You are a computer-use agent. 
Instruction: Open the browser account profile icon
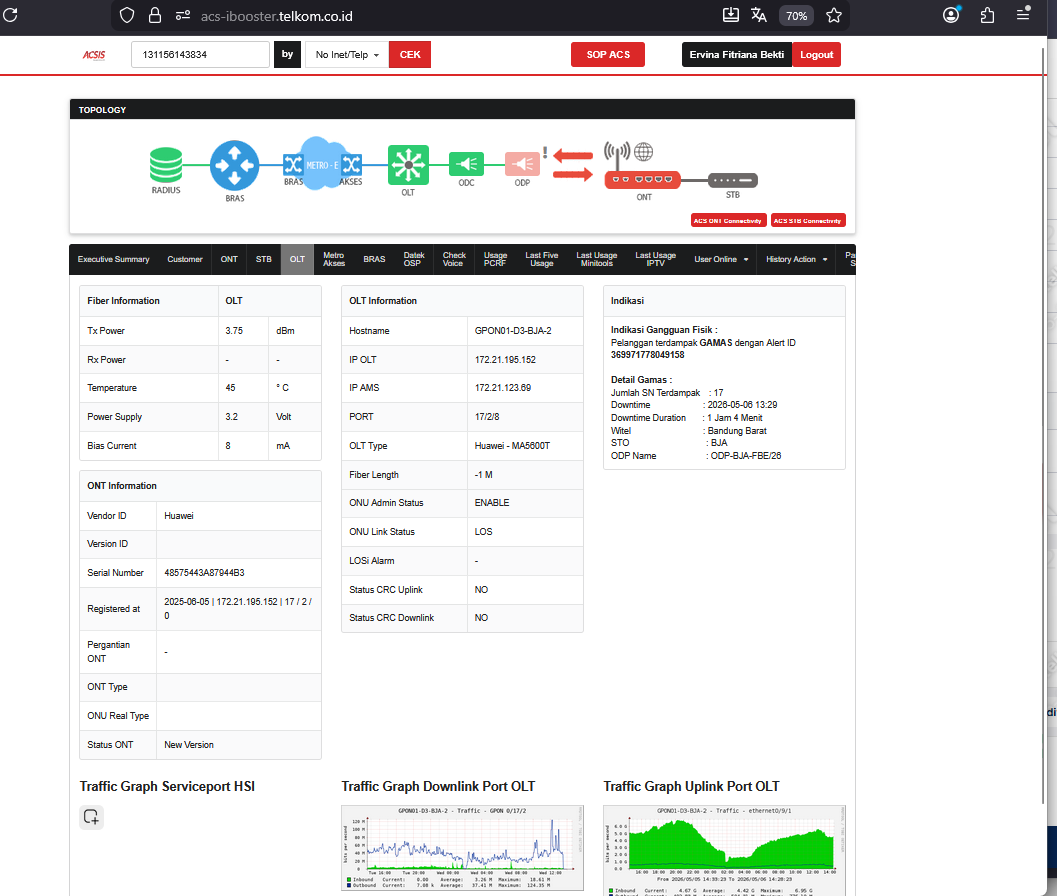[x=951, y=15]
